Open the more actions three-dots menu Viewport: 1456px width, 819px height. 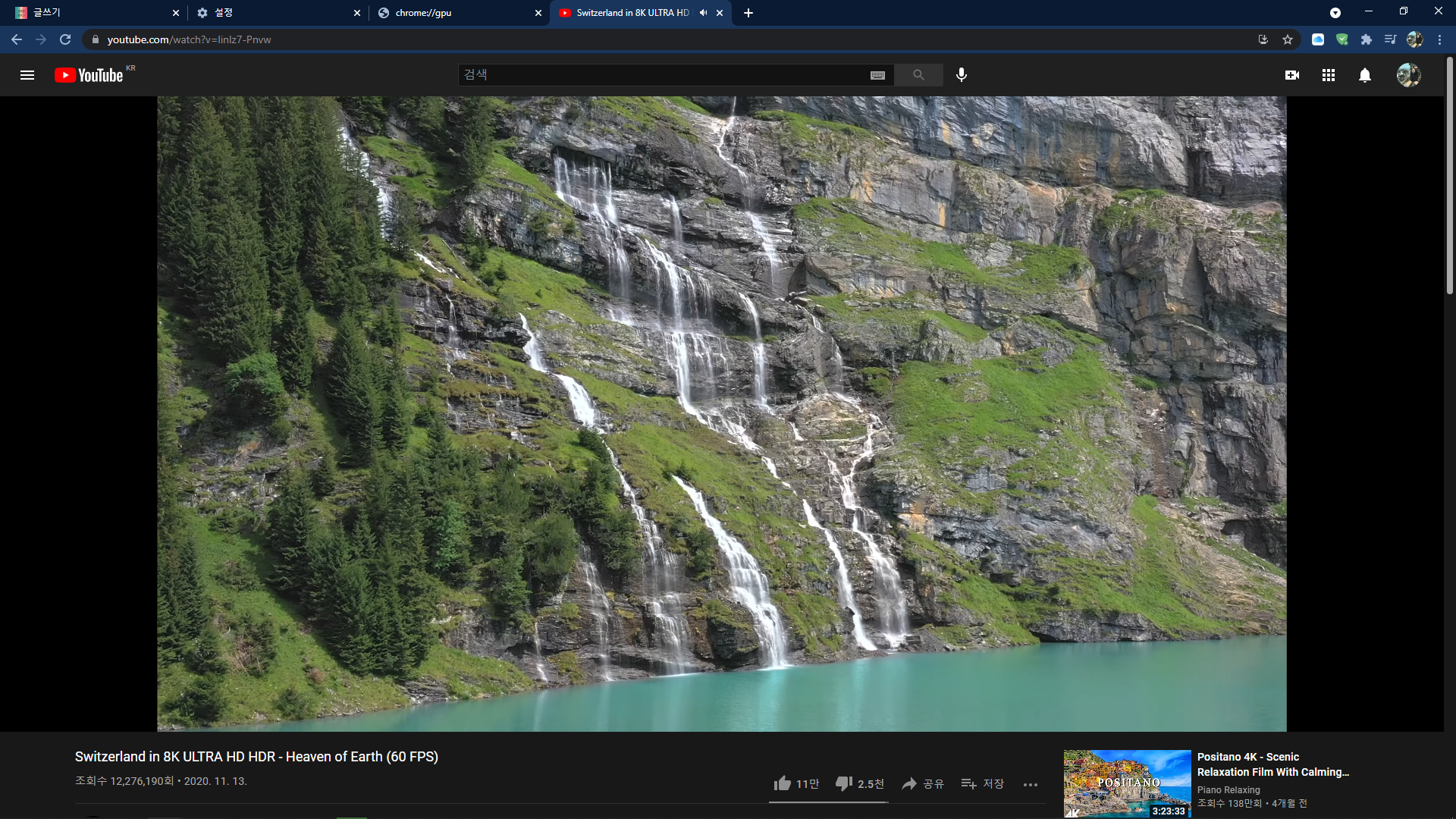click(x=1030, y=785)
